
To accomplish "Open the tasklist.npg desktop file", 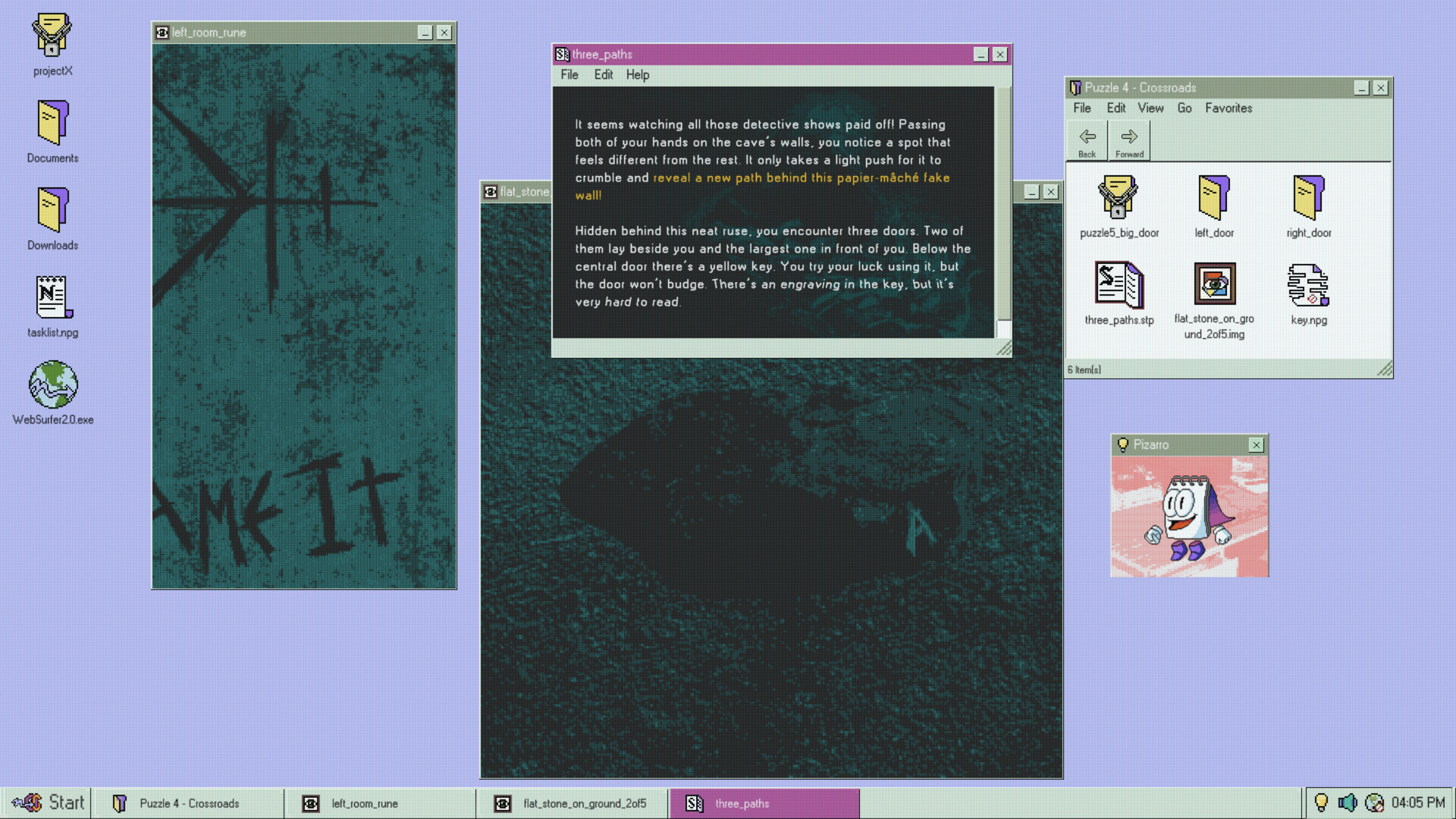I will click(52, 298).
